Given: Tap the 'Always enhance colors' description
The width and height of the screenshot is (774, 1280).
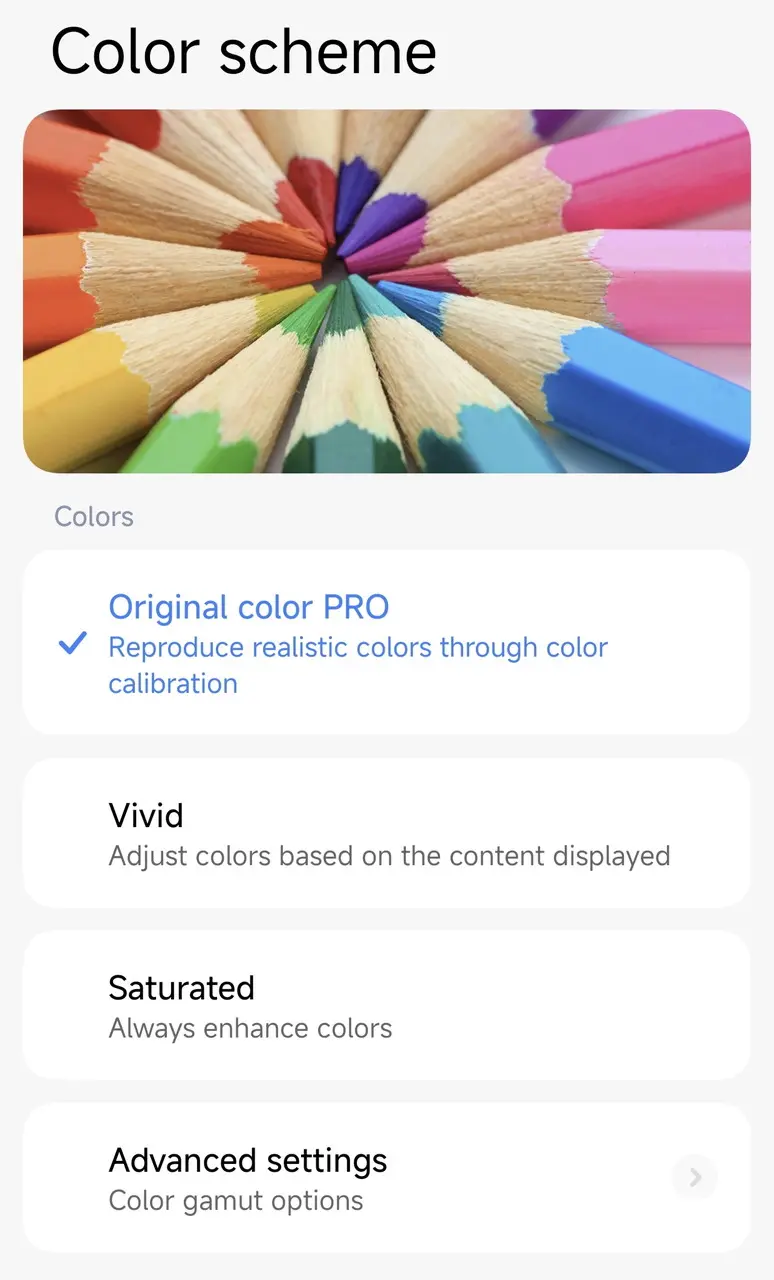Looking at the screenshot, I should [x=250, y=1029].
